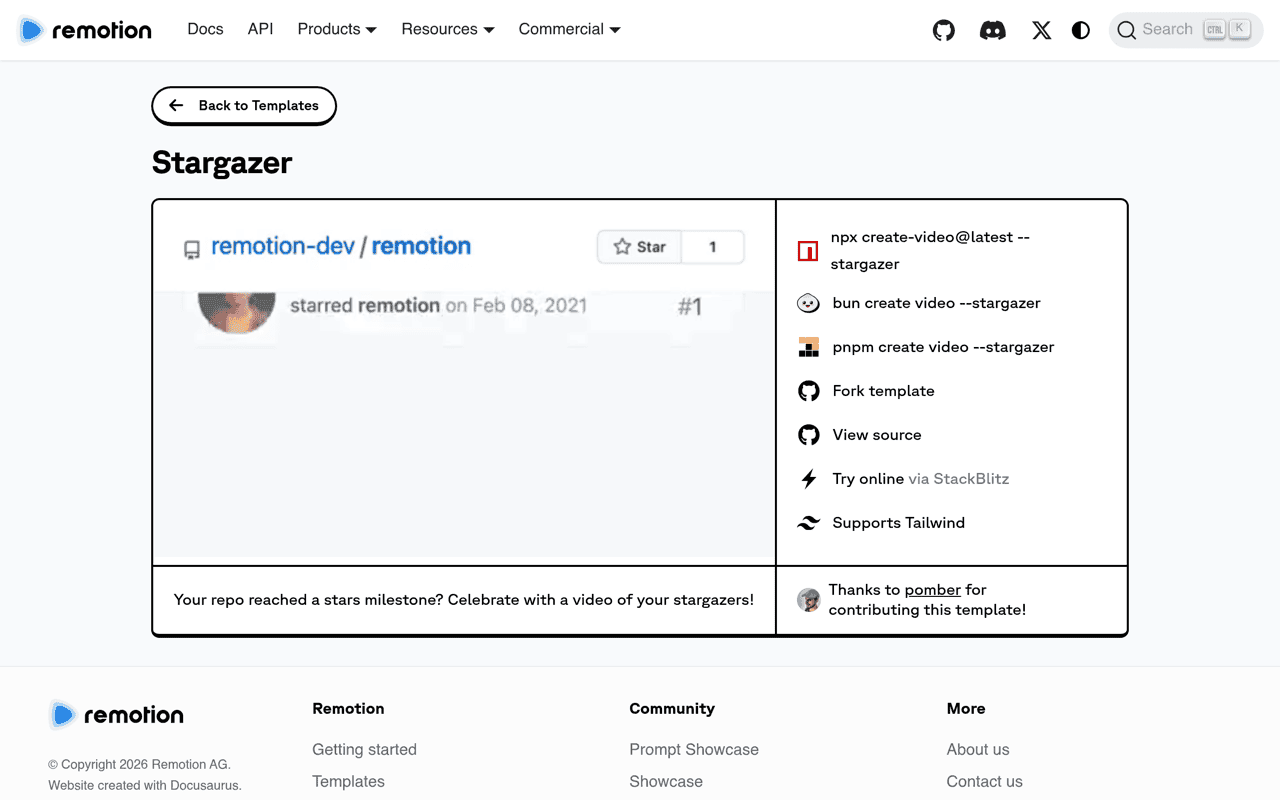Click the GitHub icon next to View source
Viewport: 1280px width, 800px height.
[x=808, y=435]
